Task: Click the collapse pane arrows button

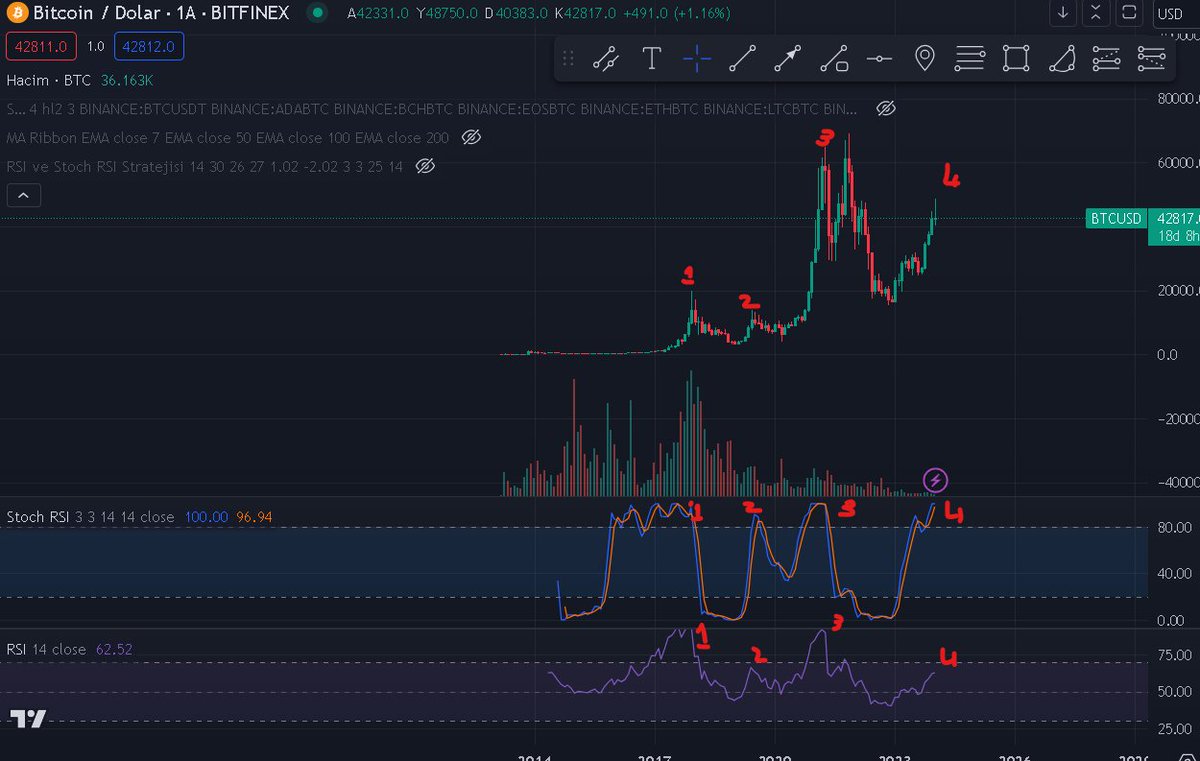Action: 1097,14
